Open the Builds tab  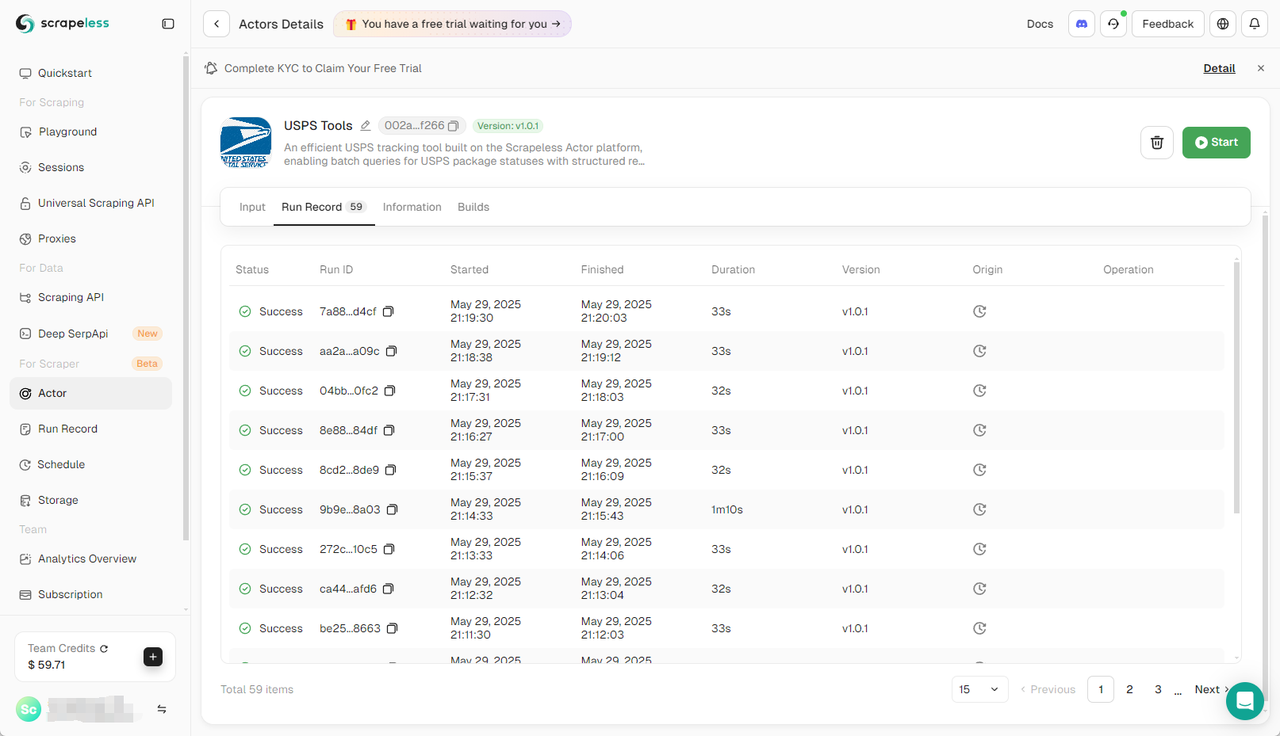point(473,207)
